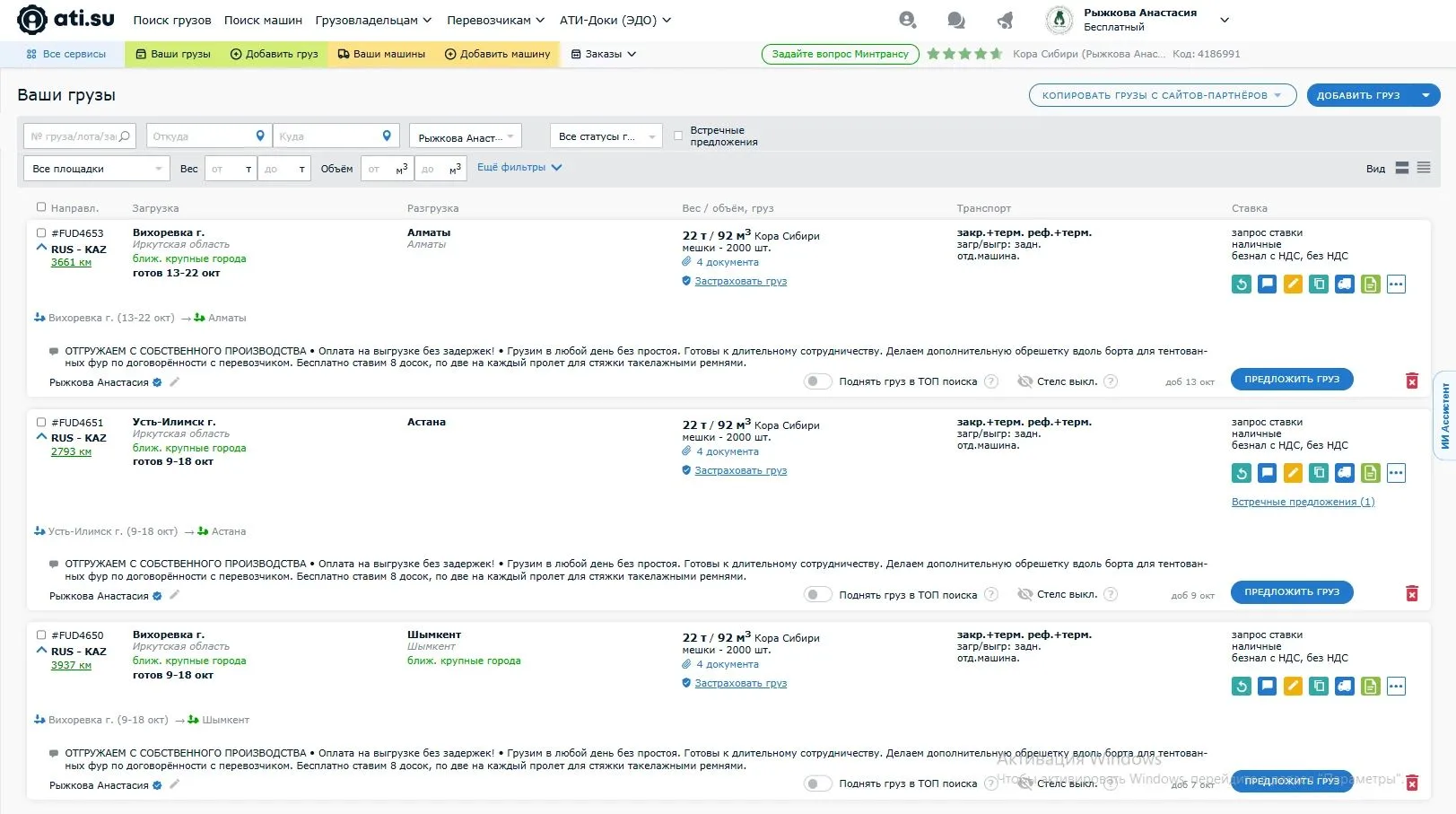Screen dimensions: 1456x814
Task: Tick the checkbox for cargo #FUD4650
Action: pos(41,635)
